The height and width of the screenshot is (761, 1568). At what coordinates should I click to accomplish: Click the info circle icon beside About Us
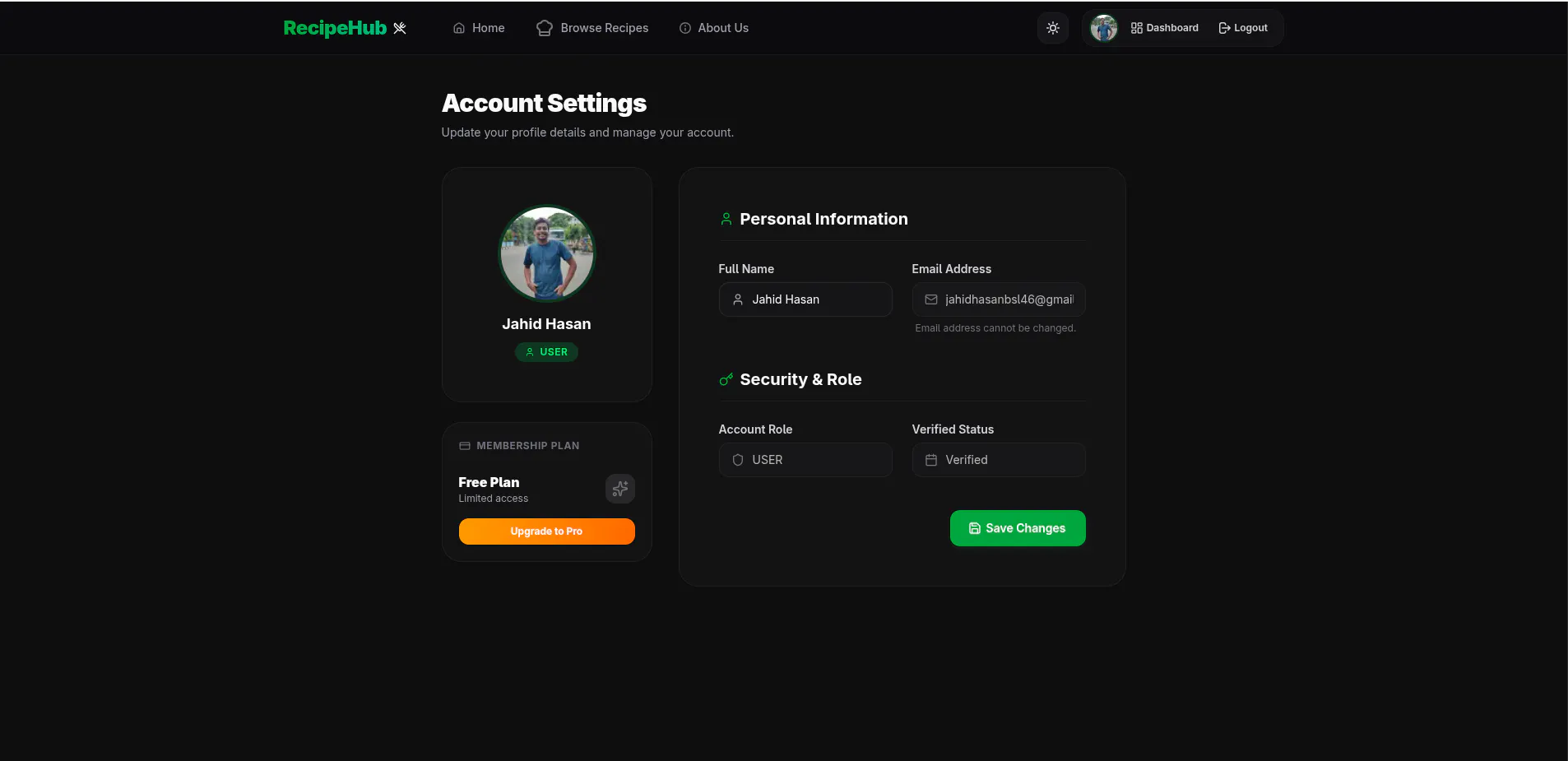coord(685,28)
